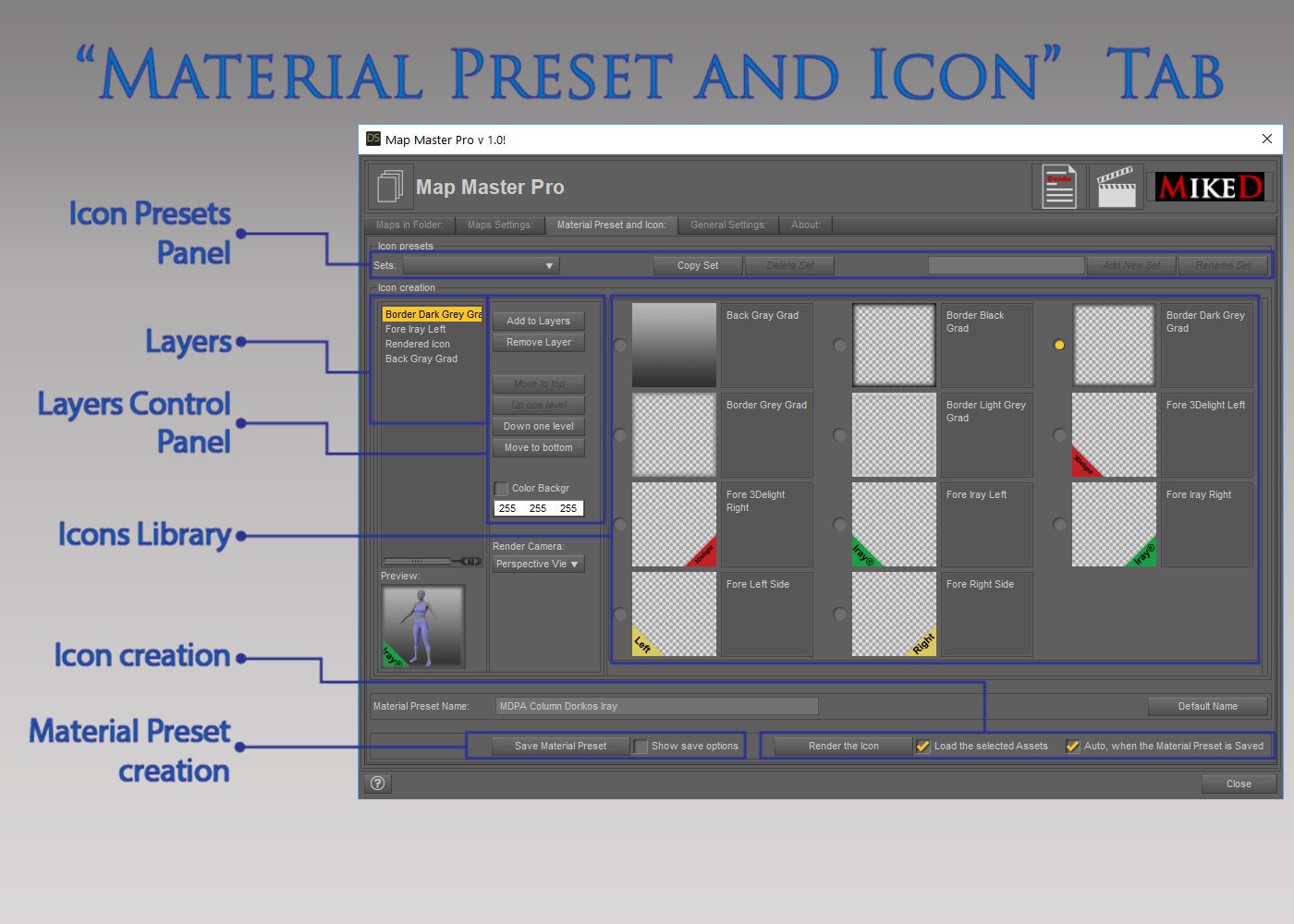Select the Fore 3Delight Right icon thumbnail
The image size is (1294, 924).
pos(673,524)
